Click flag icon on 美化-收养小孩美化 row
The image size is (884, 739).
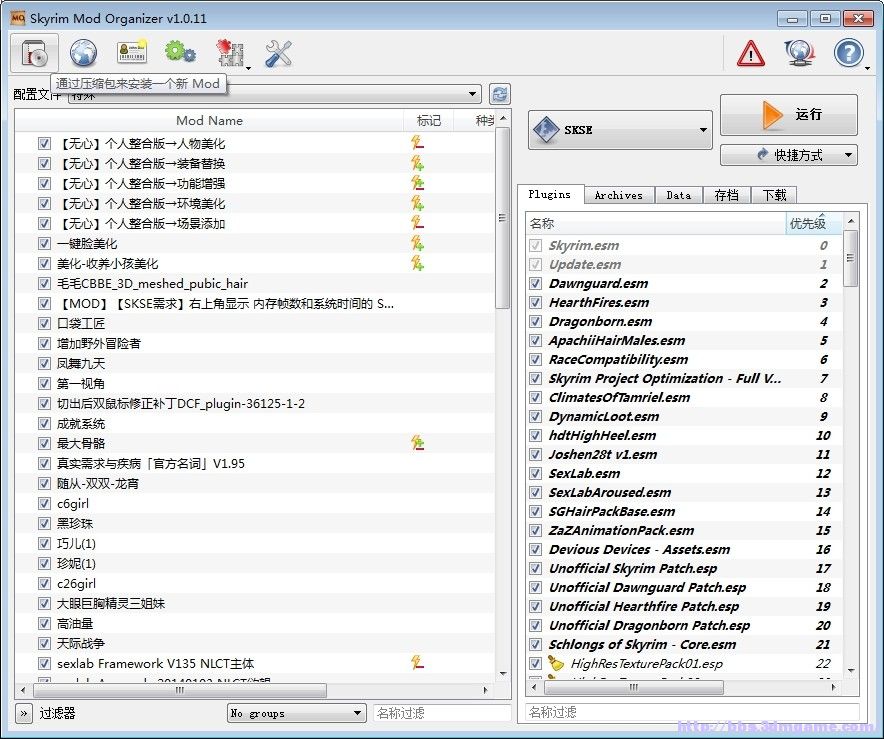[417, 263]
